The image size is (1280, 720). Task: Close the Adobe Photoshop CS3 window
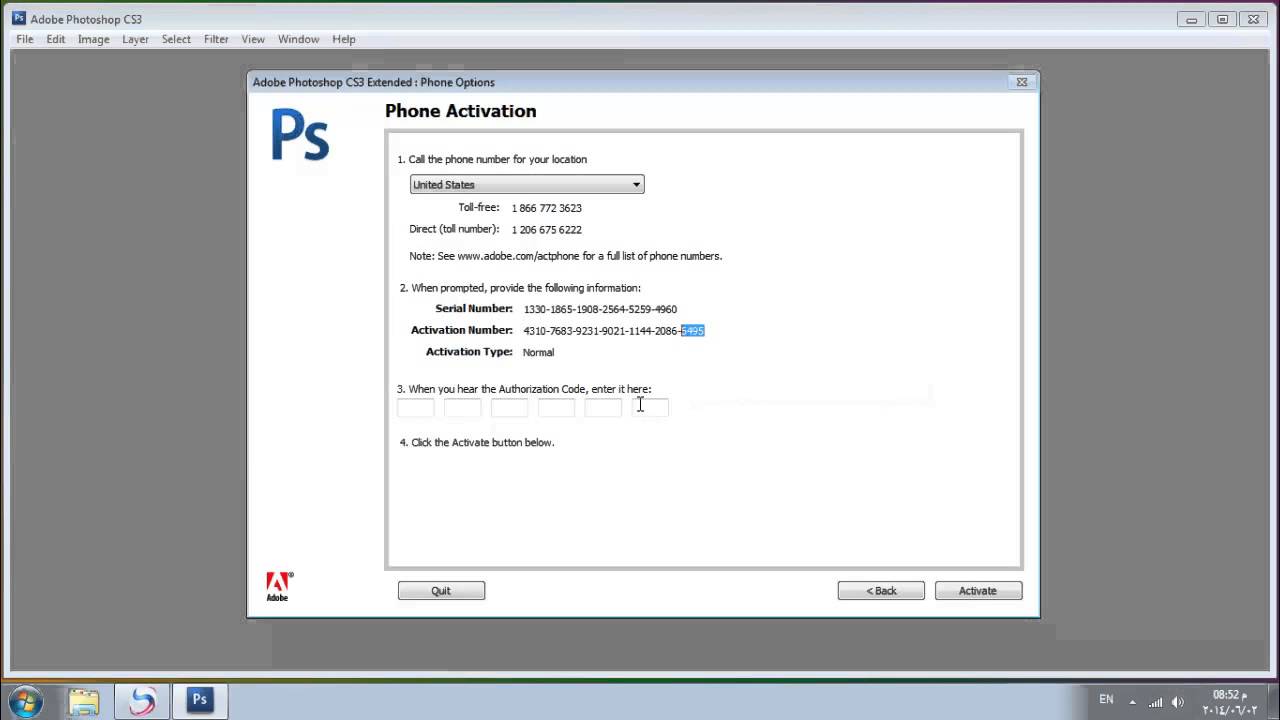coord(1254,18)
